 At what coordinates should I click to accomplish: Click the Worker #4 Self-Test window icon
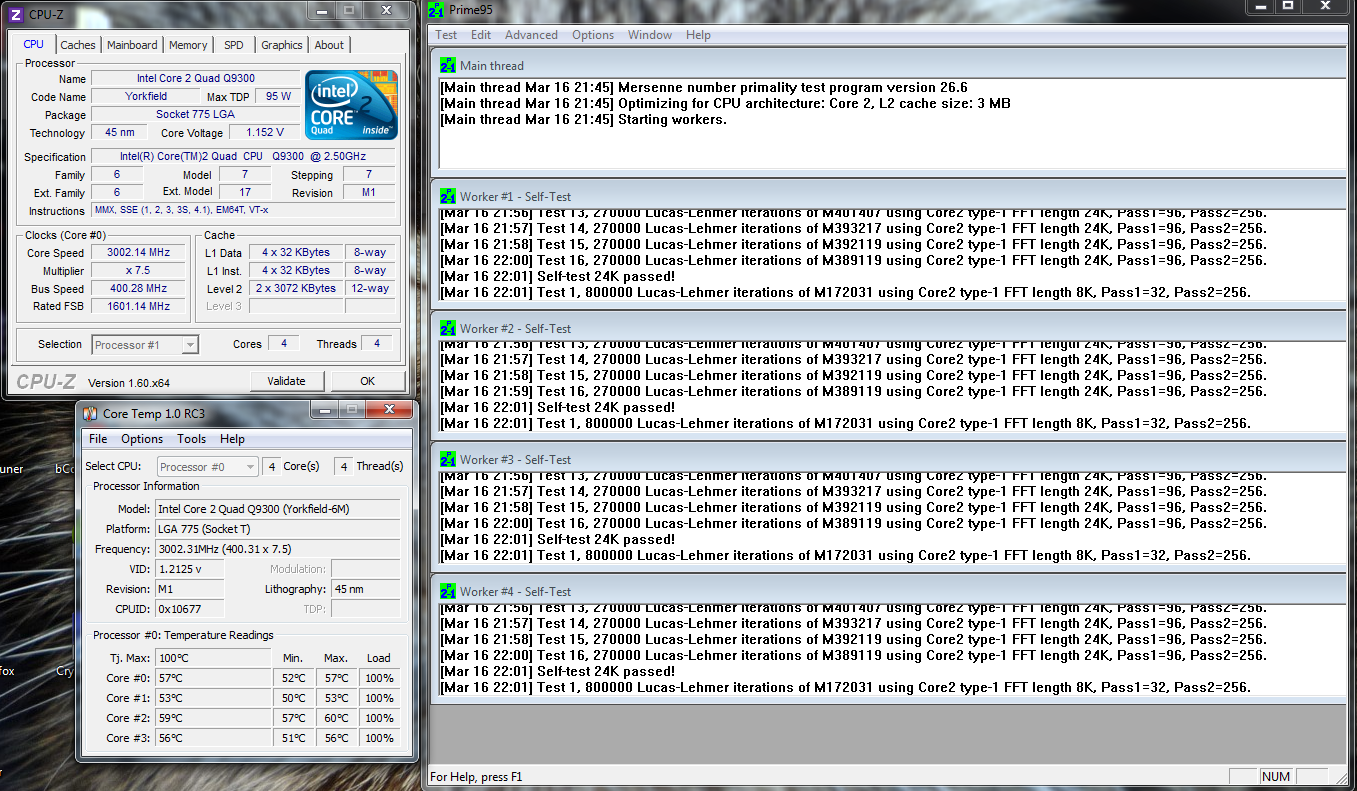(448, 591)
